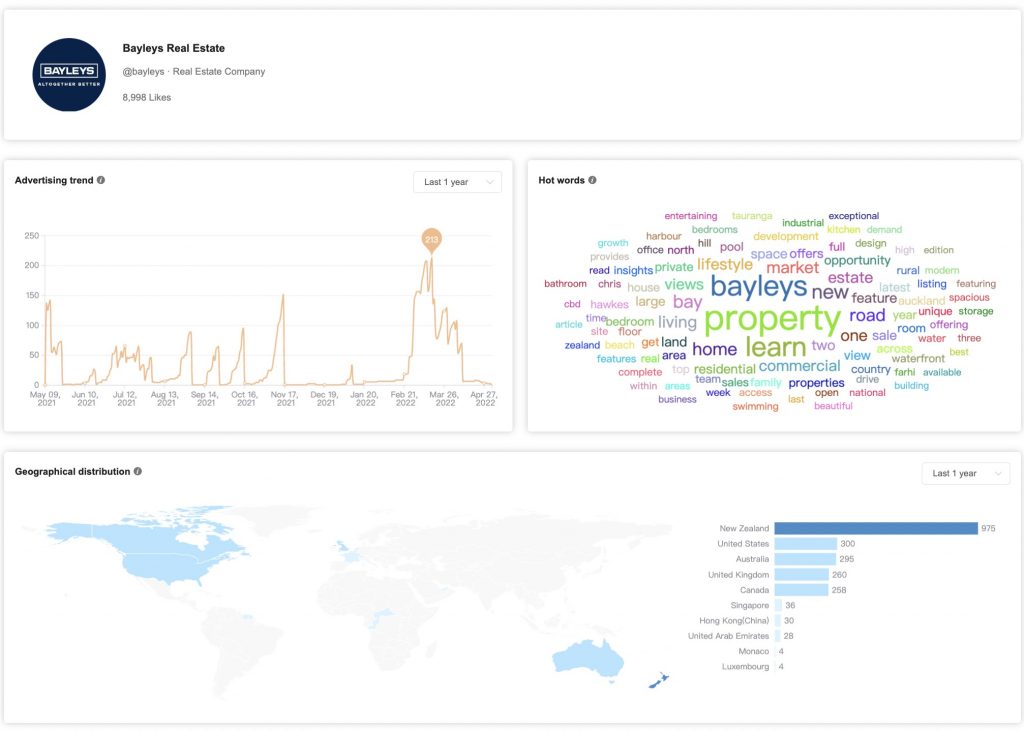Click the word 'swimming' in the word cloud
The height and width of the screenshot is (732, 1024).
coord(755,406)
